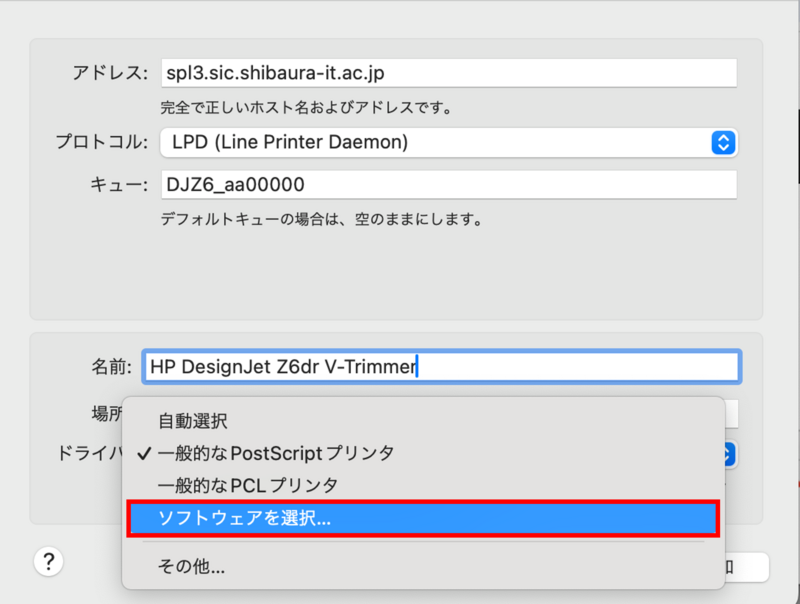Open その他... from the driver menu

[x=190, y=567]
